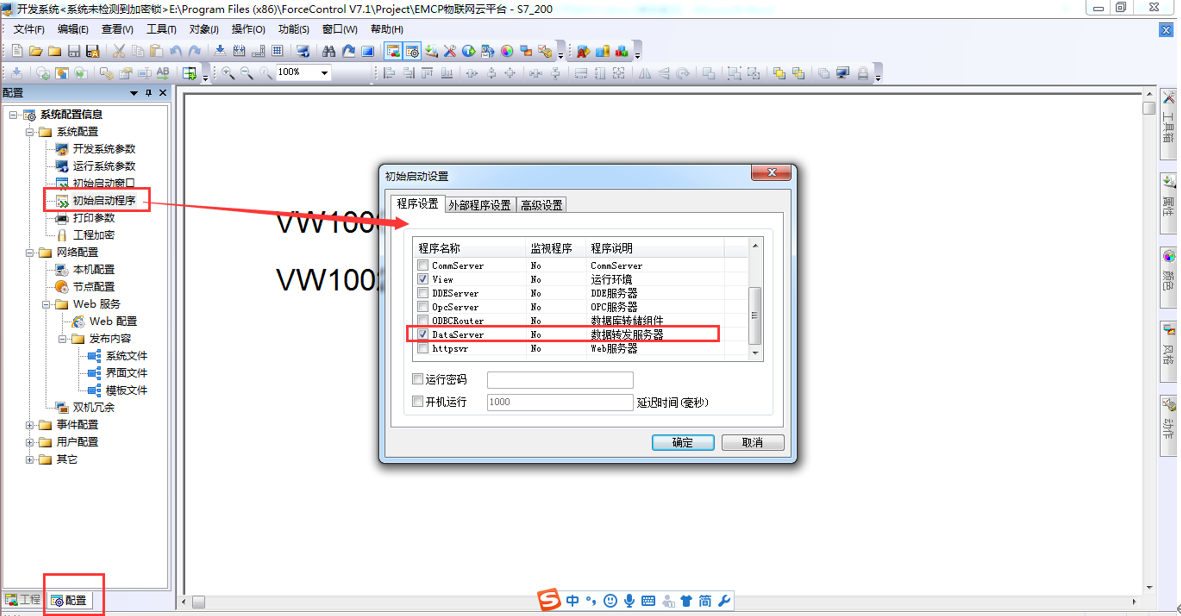Enable the httpsvr program checkbox
The width and height of the screenshot is (1181, 616).
423,347
